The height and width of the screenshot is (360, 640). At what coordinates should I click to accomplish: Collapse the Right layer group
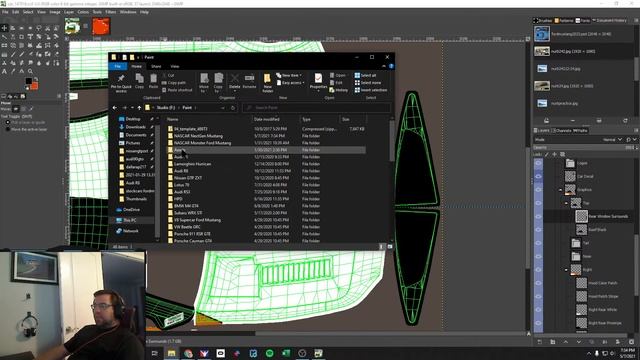click(x=566, y=270)
